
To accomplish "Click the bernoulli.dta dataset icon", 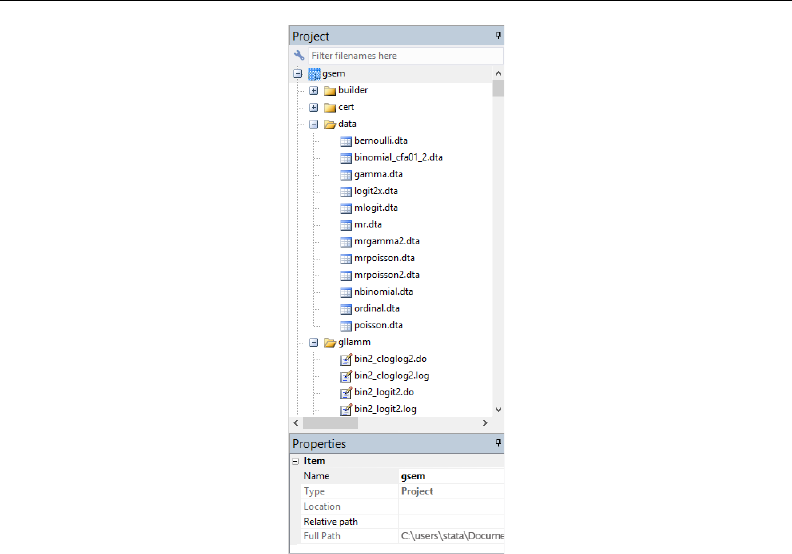I will (x=346, y=141).
